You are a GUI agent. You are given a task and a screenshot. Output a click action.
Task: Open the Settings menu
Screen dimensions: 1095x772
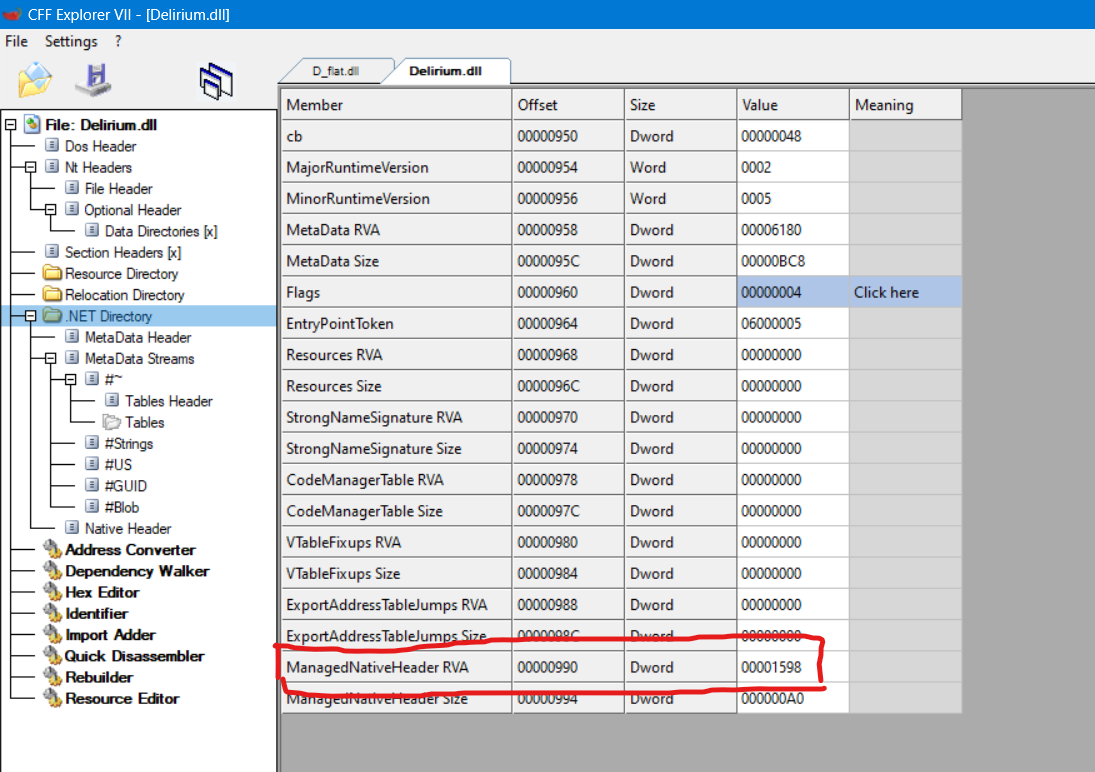71,41
